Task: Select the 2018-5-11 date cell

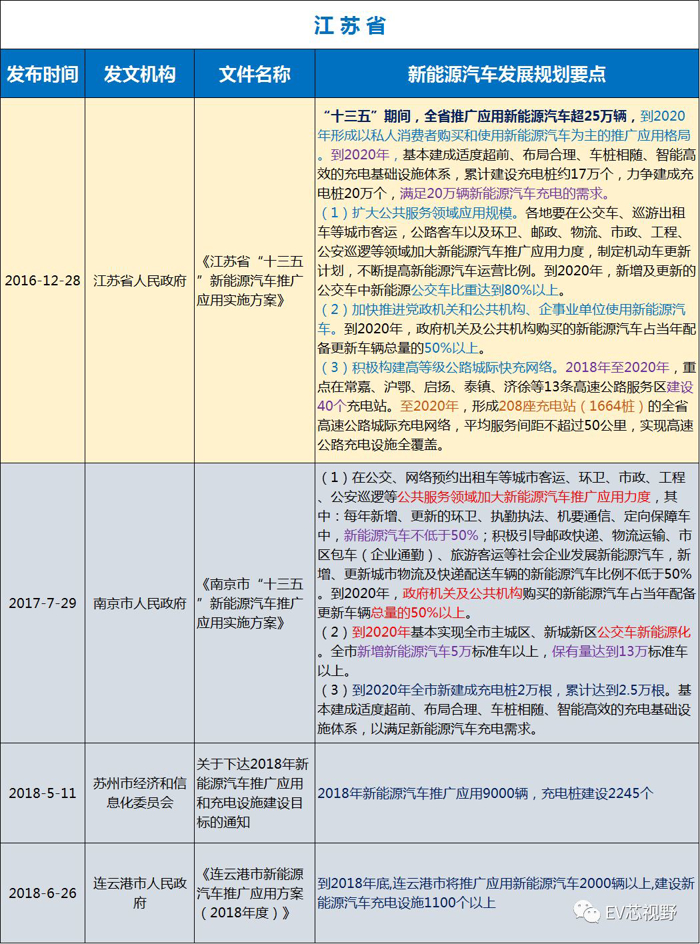Action: [41, 793]
